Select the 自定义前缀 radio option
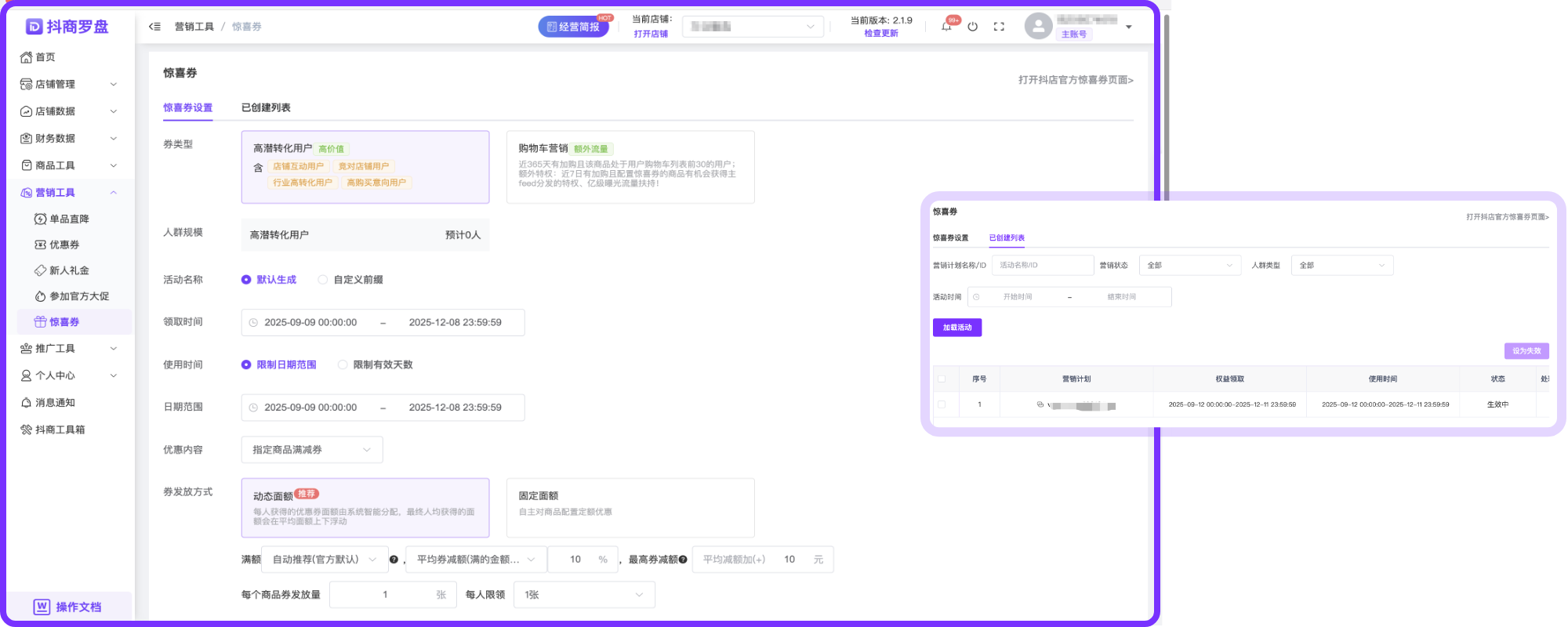 (323, 280)
